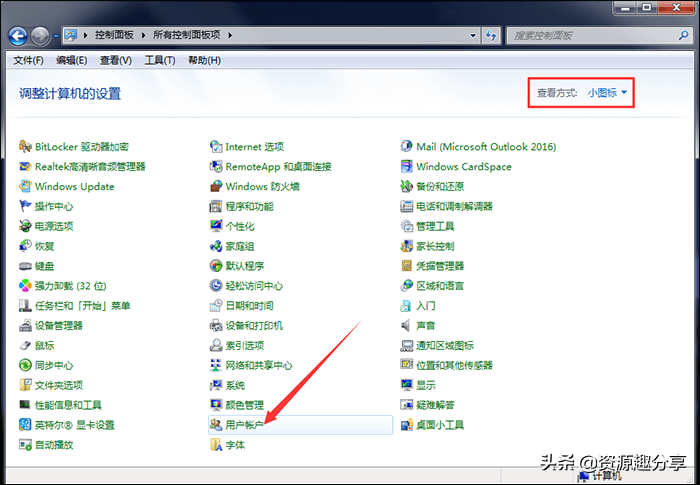The height and width of the screenshot is (485, 700).
Task: Open the BitLocker 驱动器加密 icon
Action: 25,146
